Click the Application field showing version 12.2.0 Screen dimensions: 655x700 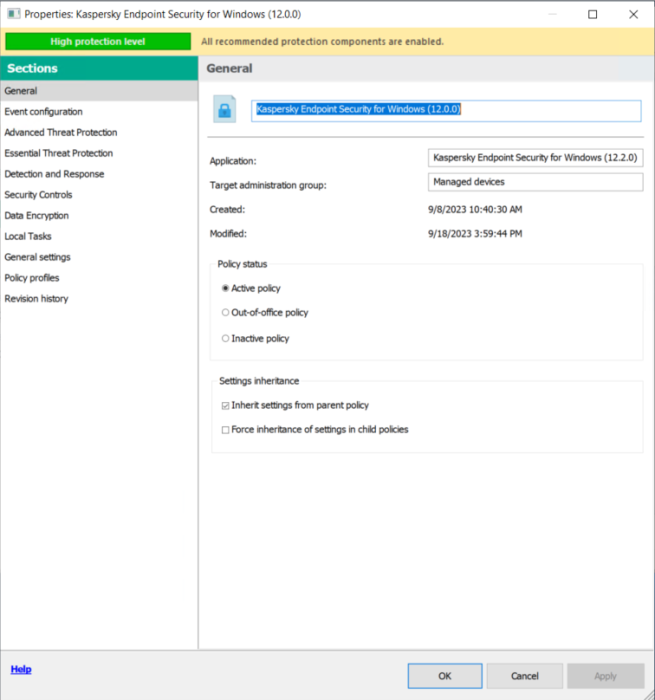(x=535, y=158)
